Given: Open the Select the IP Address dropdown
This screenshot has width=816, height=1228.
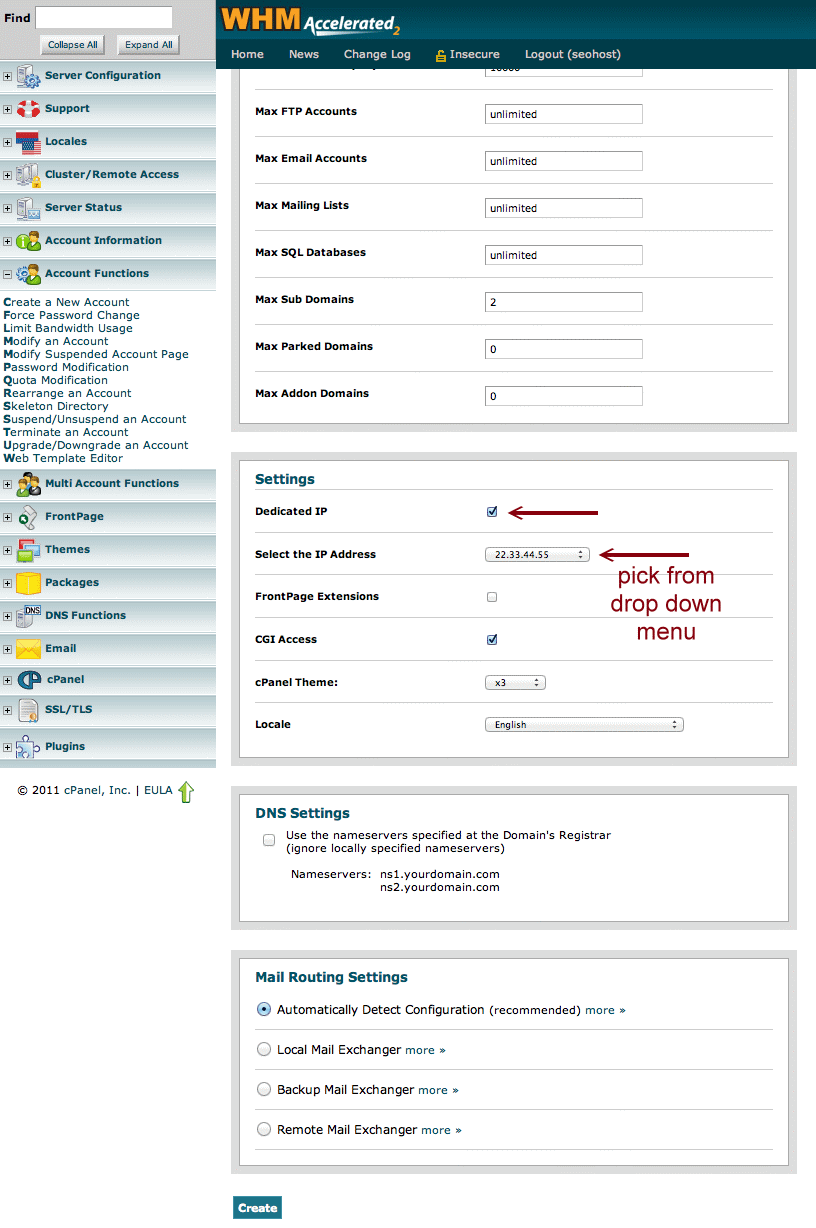Looking at the screenshot, I should [x=538, y=554].
